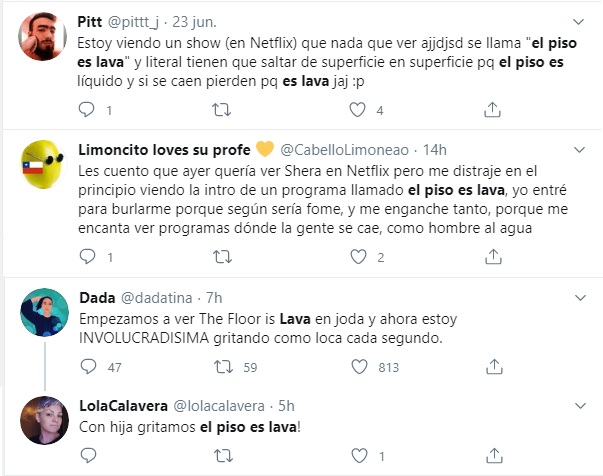Viewport: 603px width, 476px height.
Task: Open more options on Pitt's tweet
Action: coord(579,20)
